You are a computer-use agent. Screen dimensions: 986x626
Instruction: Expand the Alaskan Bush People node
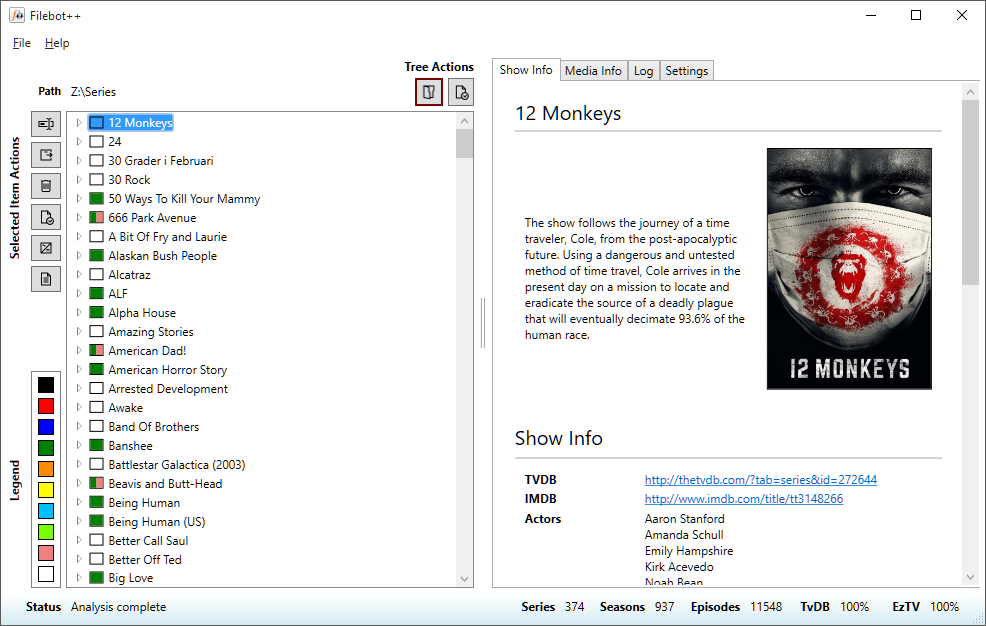pyautogui.click(x=79, y=256)
